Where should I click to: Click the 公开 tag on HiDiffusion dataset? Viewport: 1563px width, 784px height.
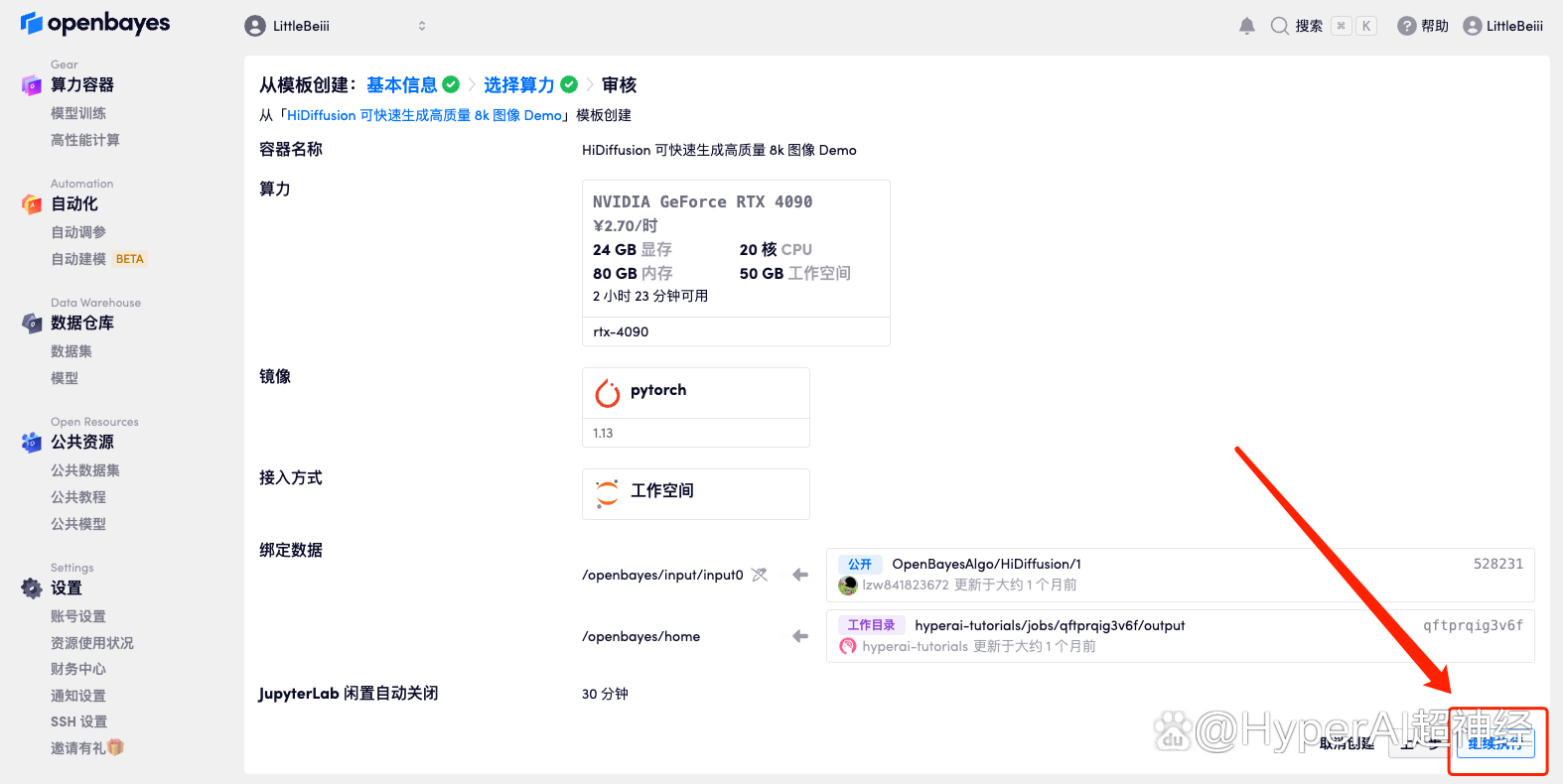tap(860, 564)
